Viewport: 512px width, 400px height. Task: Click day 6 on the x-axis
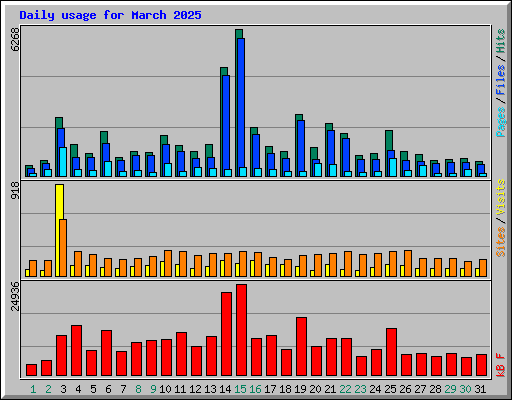(108, 389)
